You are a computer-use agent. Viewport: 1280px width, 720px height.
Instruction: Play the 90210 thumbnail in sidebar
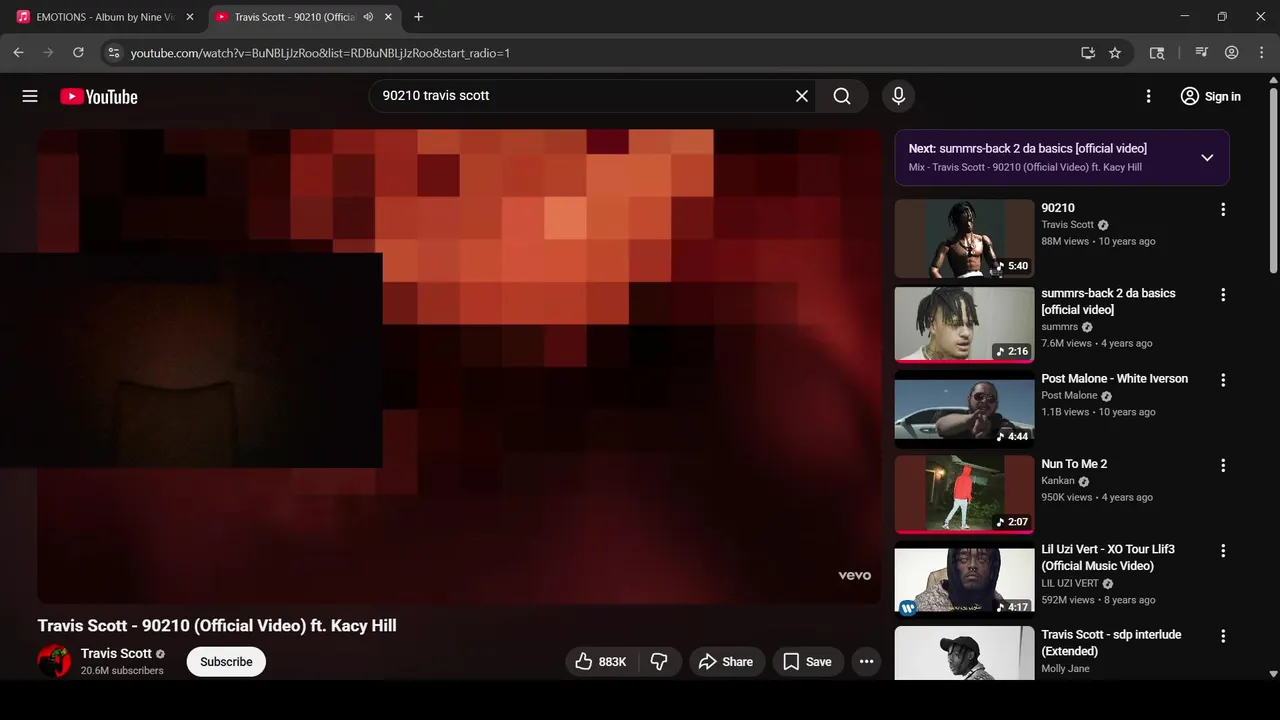pyautogui.click(x=964, y=238)
